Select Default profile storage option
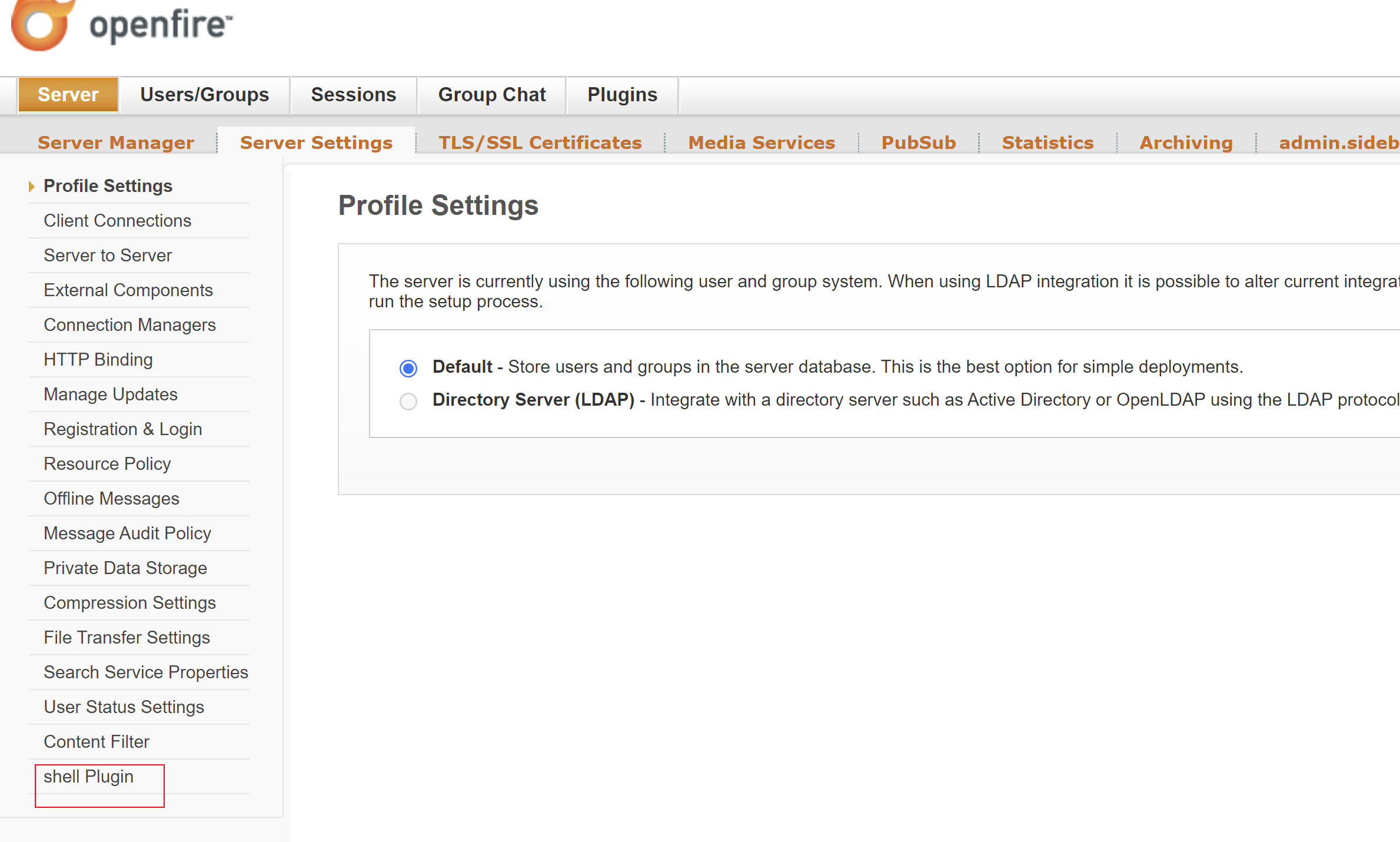This screenshot has height=842, width=1400. pos(407,368)
